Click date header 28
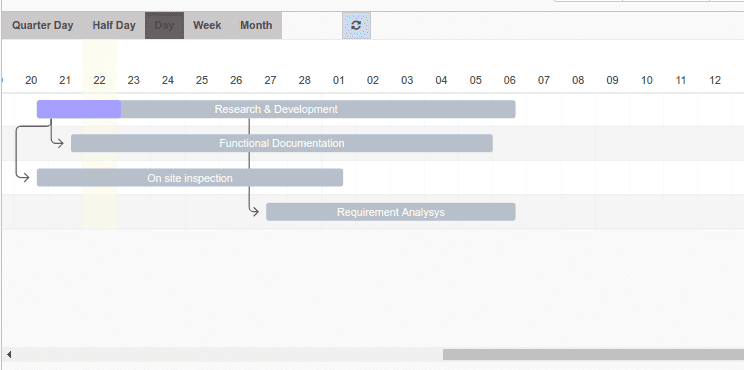Viewport: 744px width, 370px height. [305, 80]
